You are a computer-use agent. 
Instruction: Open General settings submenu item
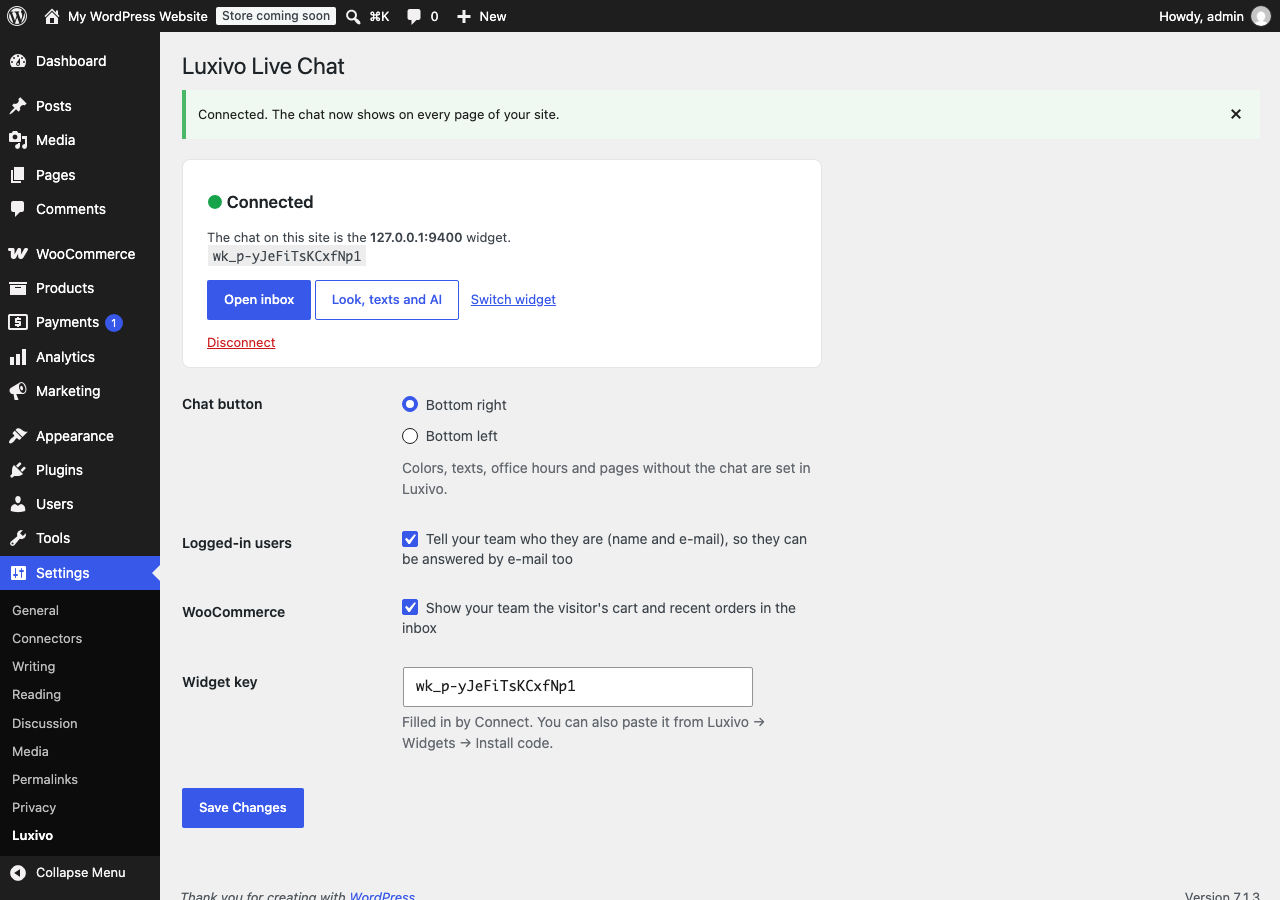click(x=80, y=610)
